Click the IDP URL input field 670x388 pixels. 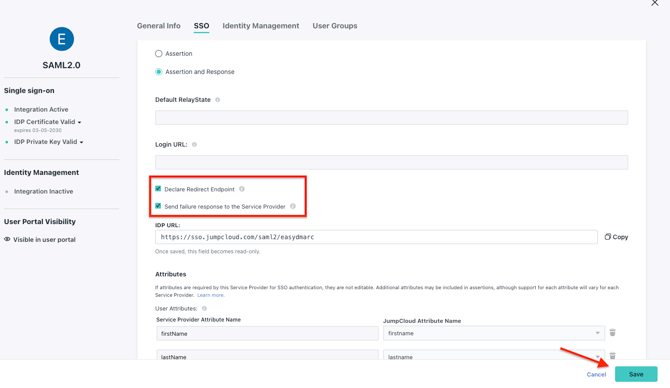click(x=376, y=237)
